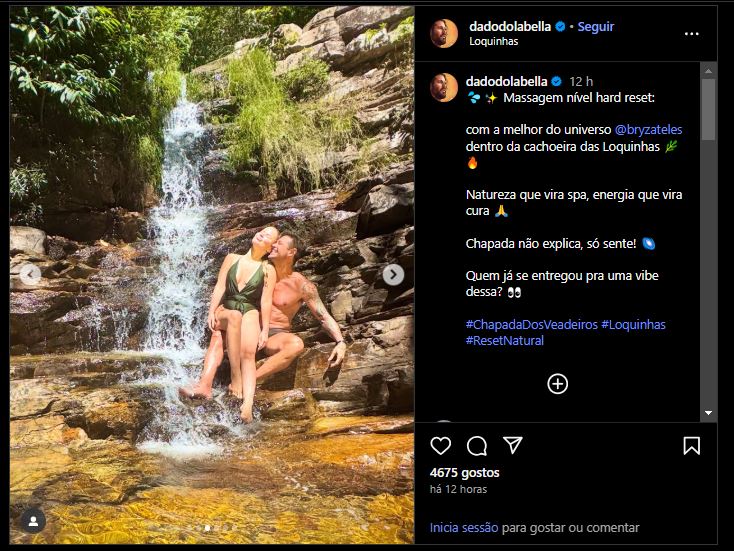The width and height of the screenshot is (734, 551).
Task: Click the Seguir follow button
Action: (x=596, y=27)
